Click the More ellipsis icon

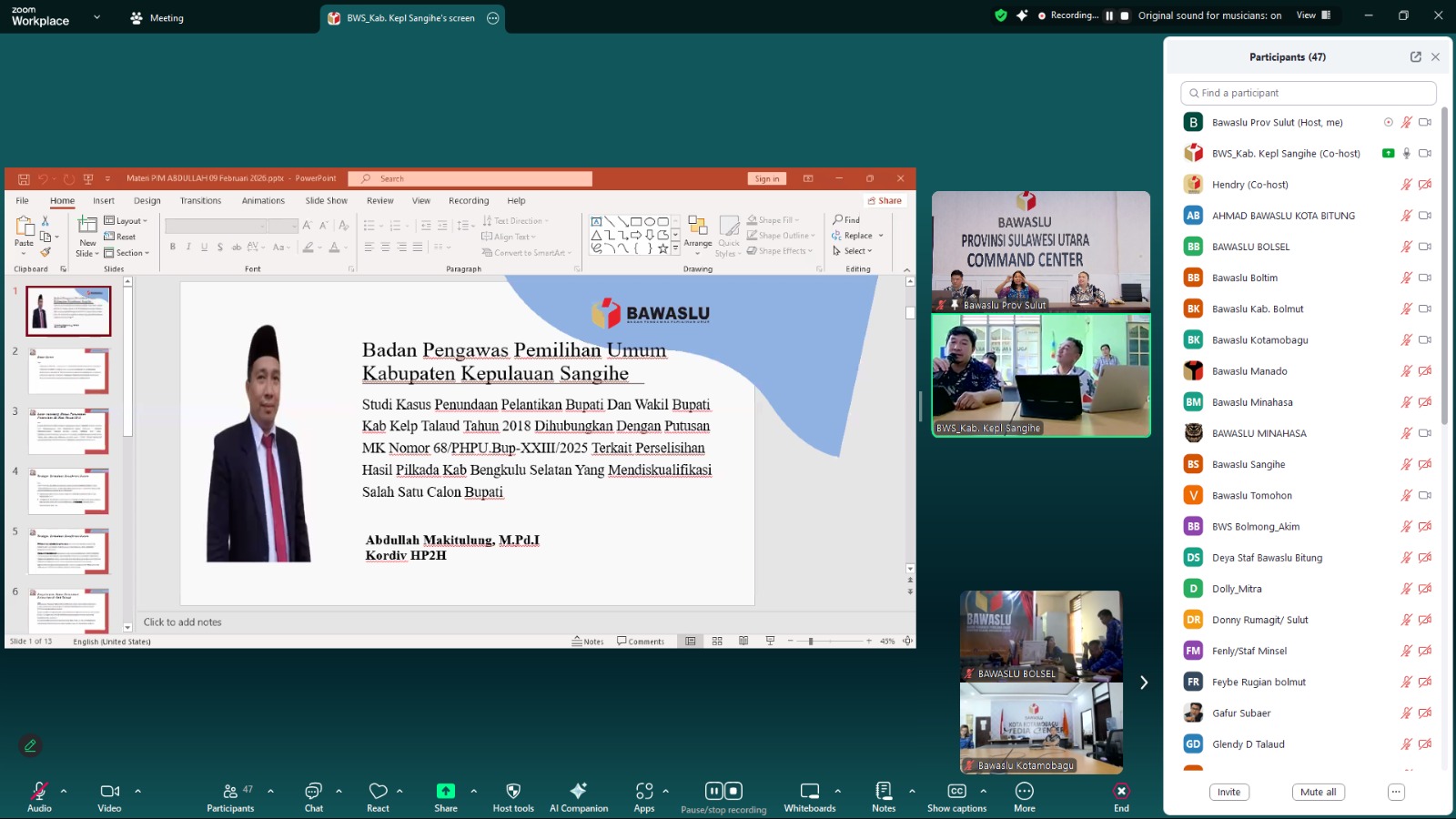(1025, 791)
